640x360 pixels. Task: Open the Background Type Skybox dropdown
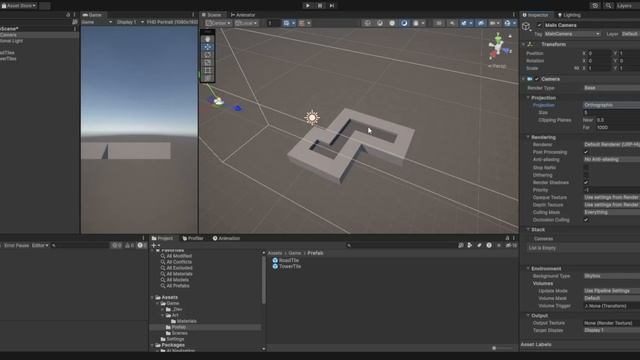pyautogui.click(x=611, y=276)
